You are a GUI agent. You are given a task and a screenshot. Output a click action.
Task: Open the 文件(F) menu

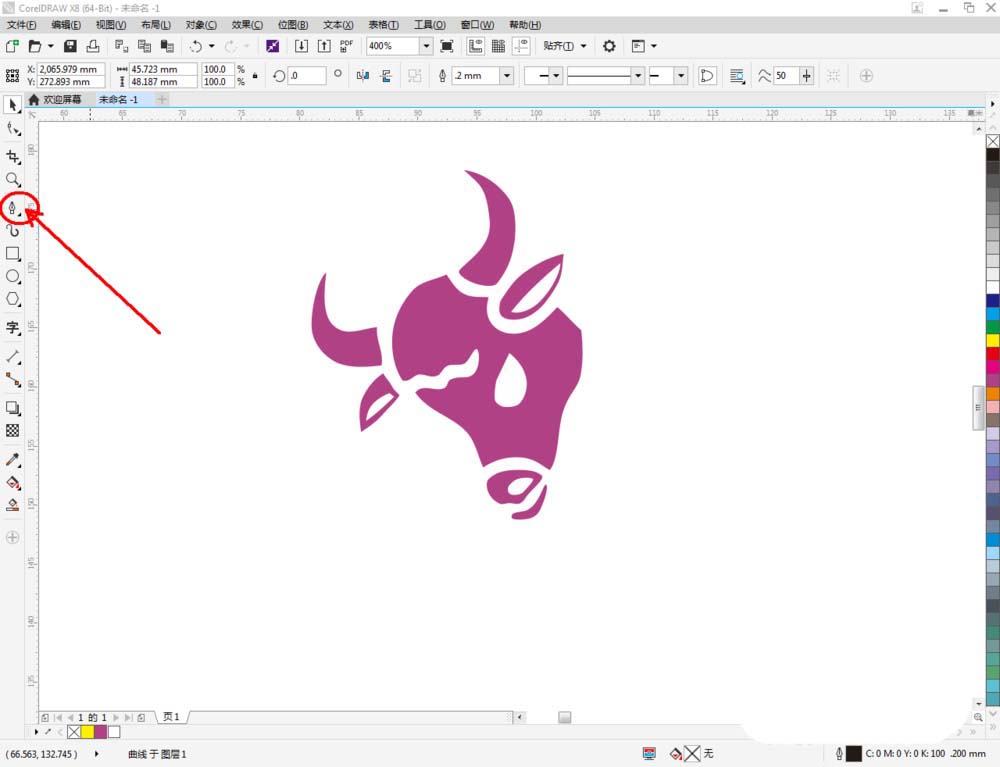click(22, 24)
